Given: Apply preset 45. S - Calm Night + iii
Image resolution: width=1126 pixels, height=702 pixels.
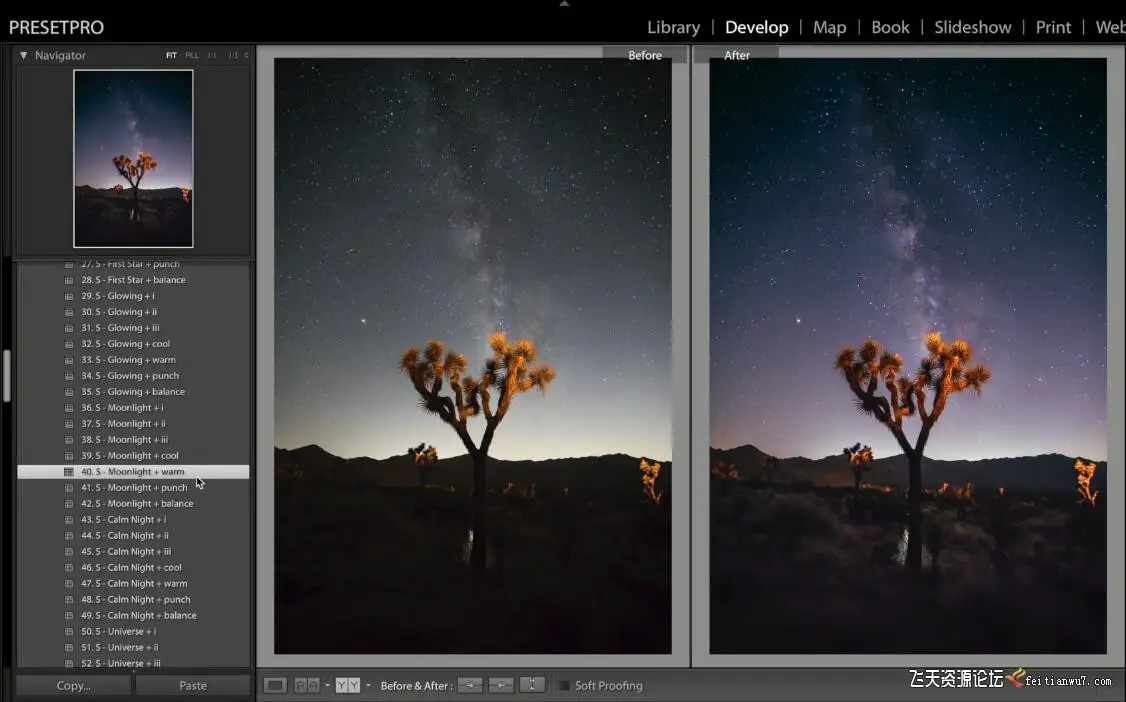Looking at the screenshot, I should (134, 551).
